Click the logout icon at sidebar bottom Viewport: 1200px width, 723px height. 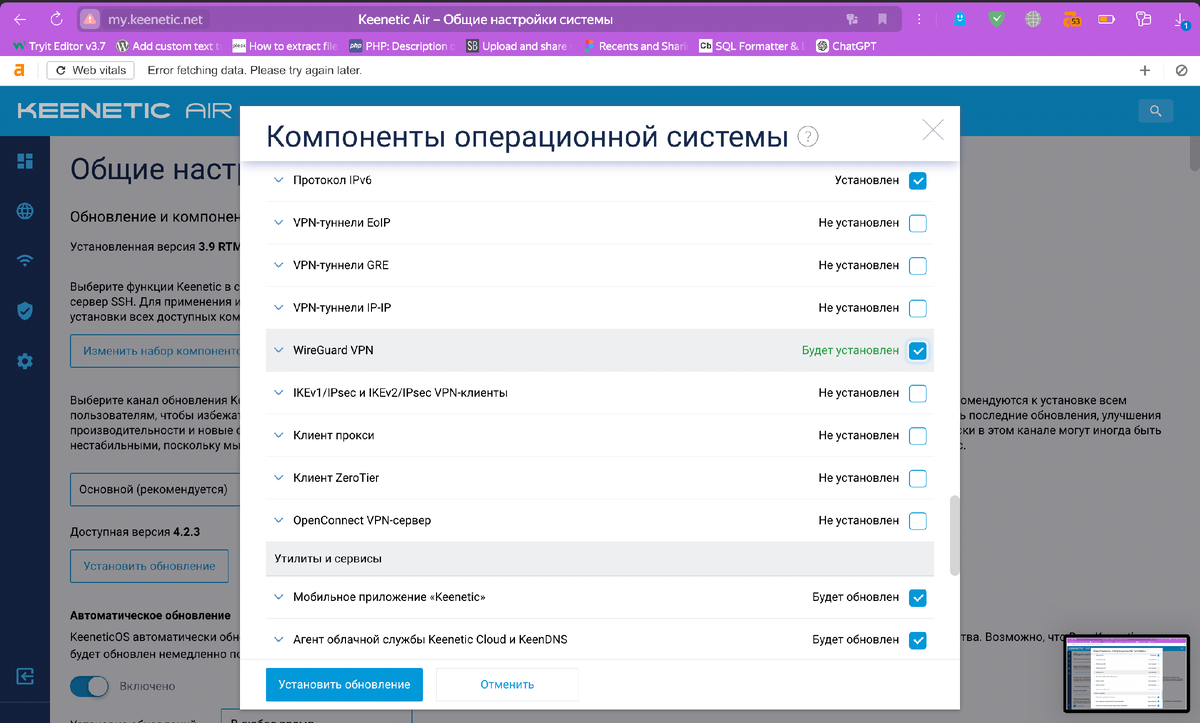pyautogui.click(x=25, y=675)
